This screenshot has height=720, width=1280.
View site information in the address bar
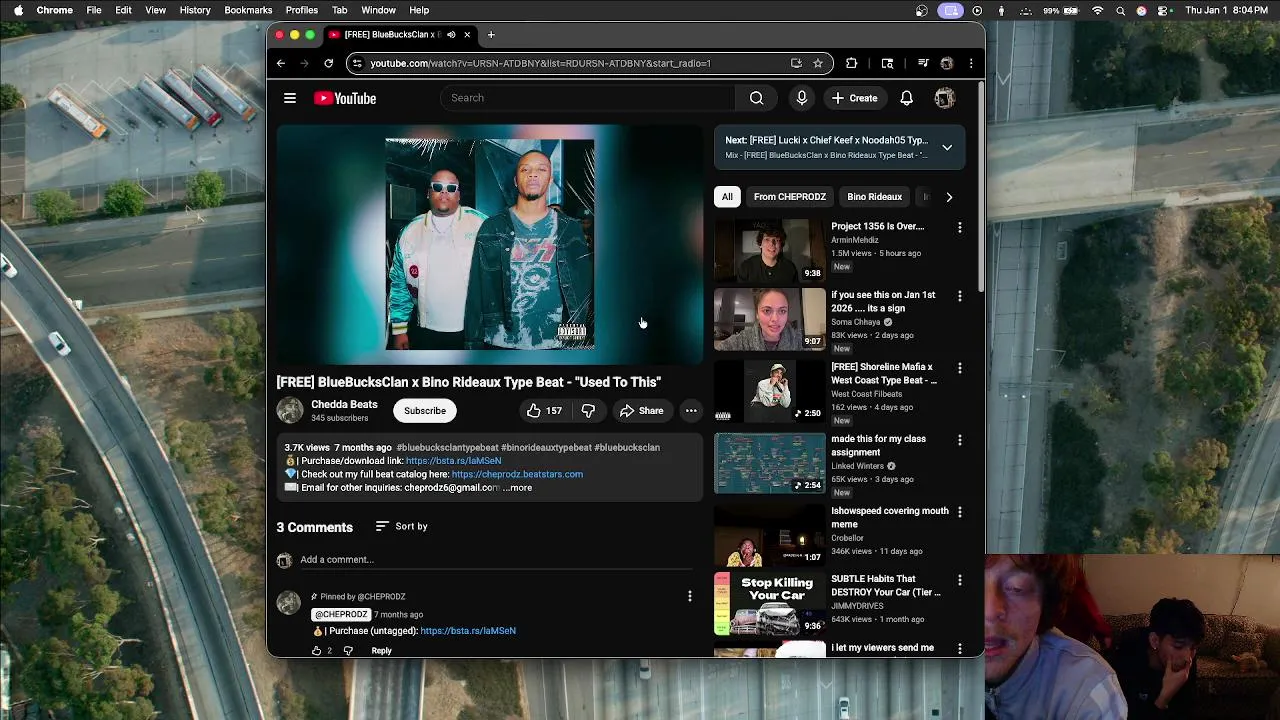coord(357,63)
